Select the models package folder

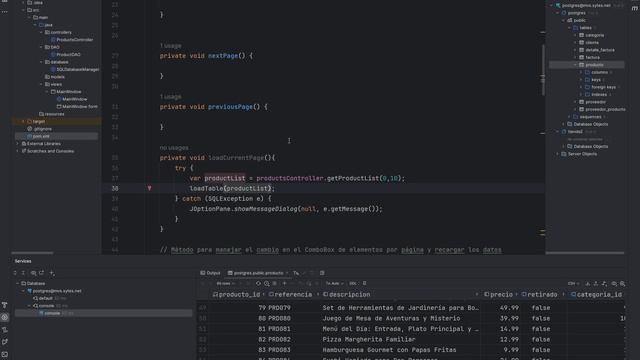(x=57, y=77)
